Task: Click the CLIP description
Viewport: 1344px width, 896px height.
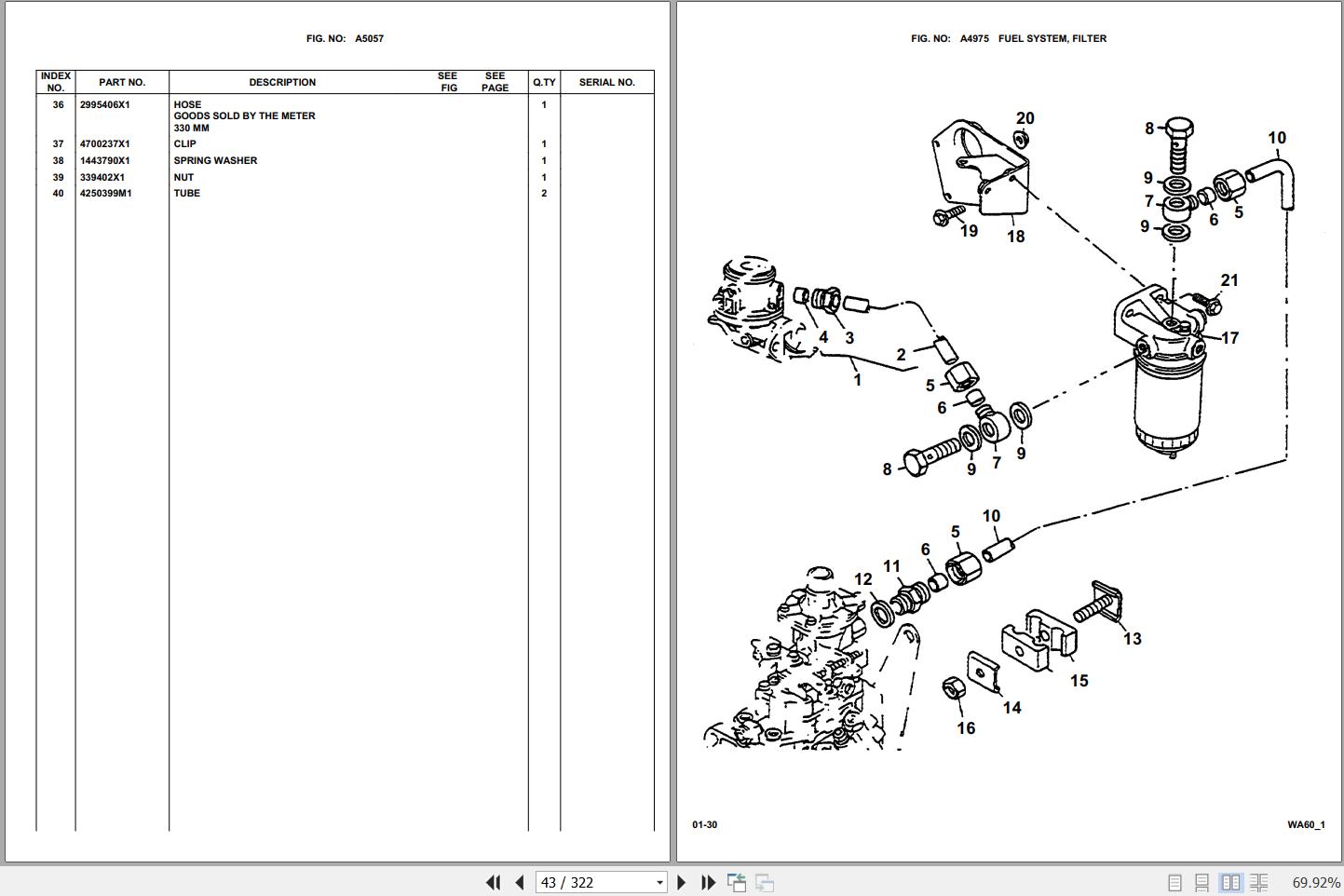Action: click(x=185, y=144)
